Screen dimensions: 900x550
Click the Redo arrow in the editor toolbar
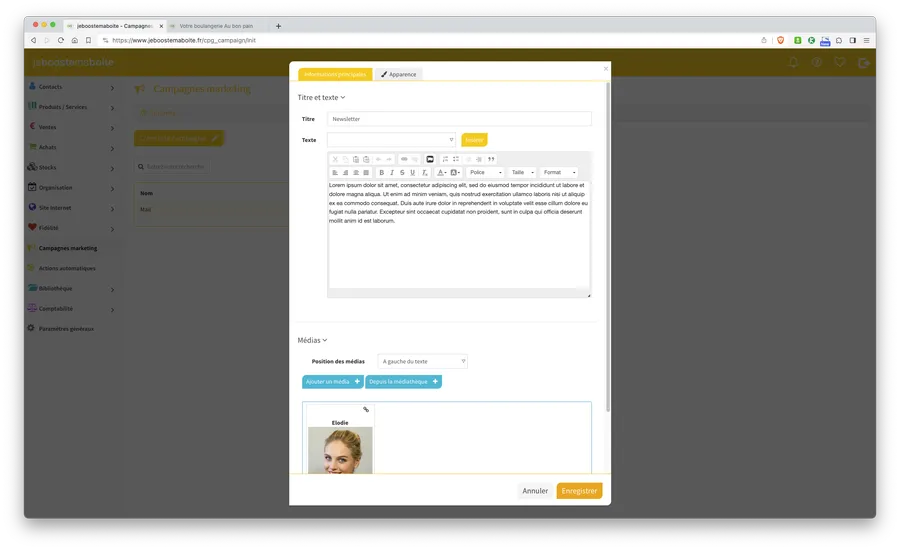coord(389,159)
